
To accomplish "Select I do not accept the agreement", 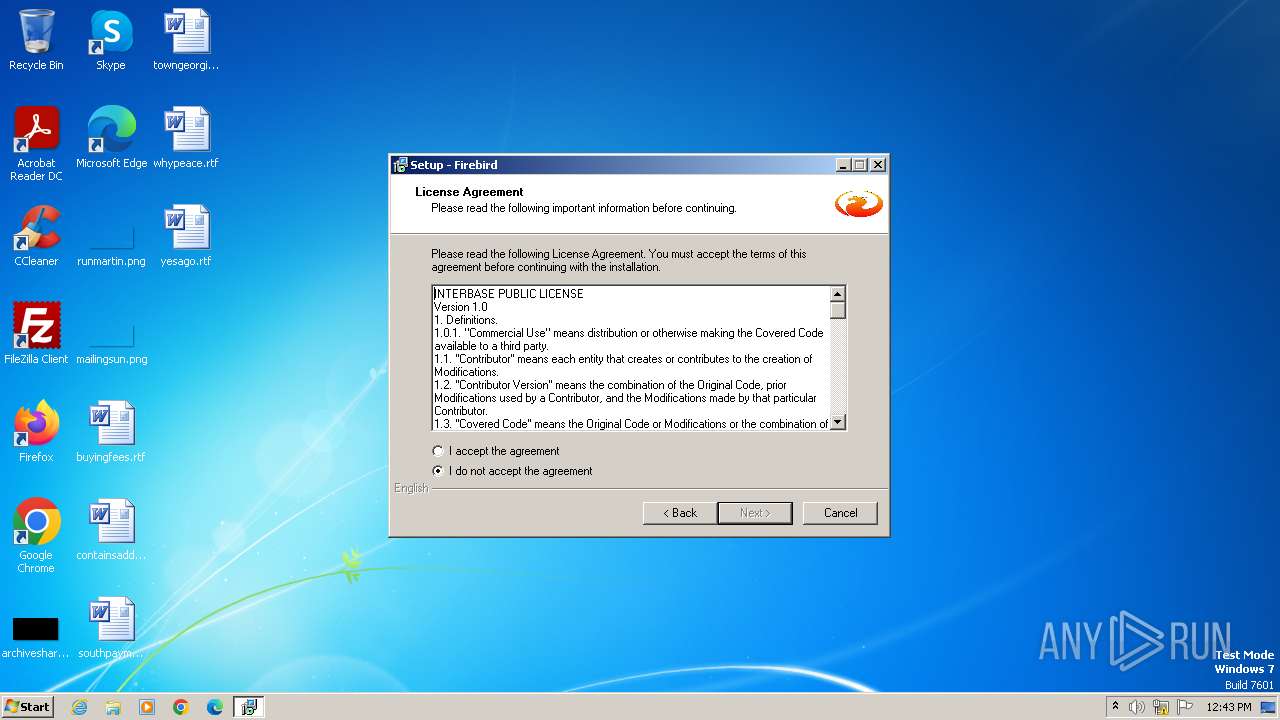I will tap(512, 471).
